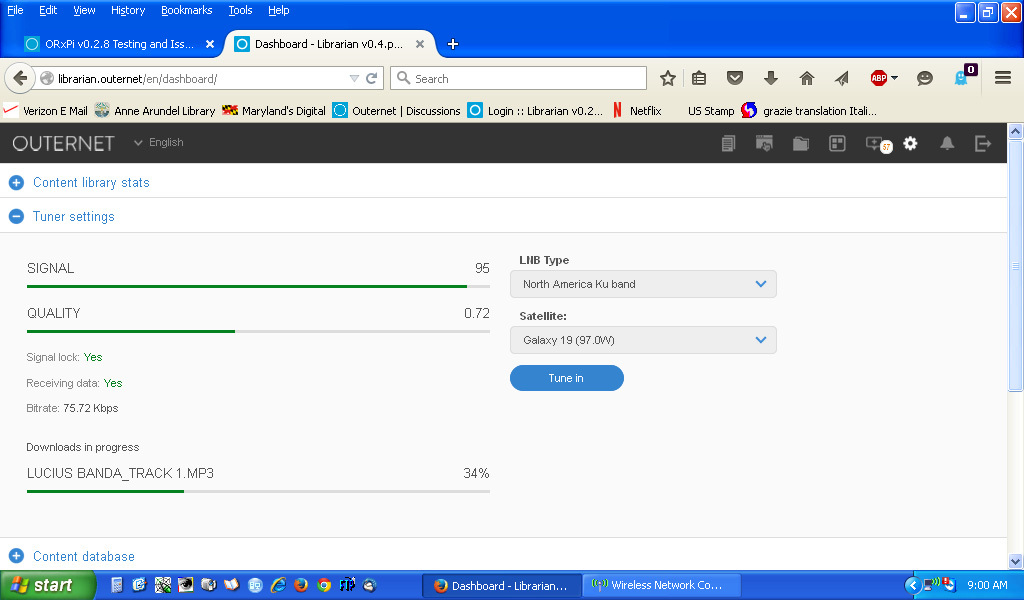Show URL history dropdown in address bar
This screenshot has height=600, width=1024.
(355, 78)
